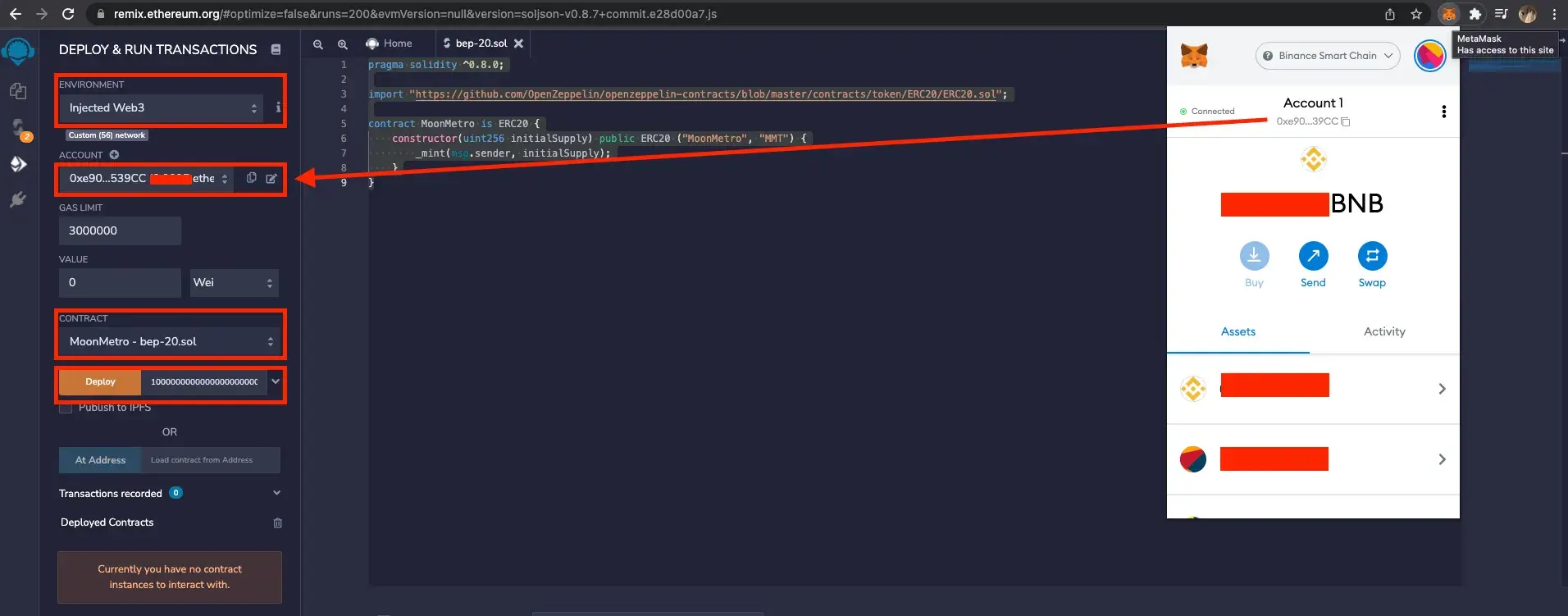This screenshot has width=1568, height=616.
Task: Open the Wei unit dropdown
Action: tap(234, 282)
